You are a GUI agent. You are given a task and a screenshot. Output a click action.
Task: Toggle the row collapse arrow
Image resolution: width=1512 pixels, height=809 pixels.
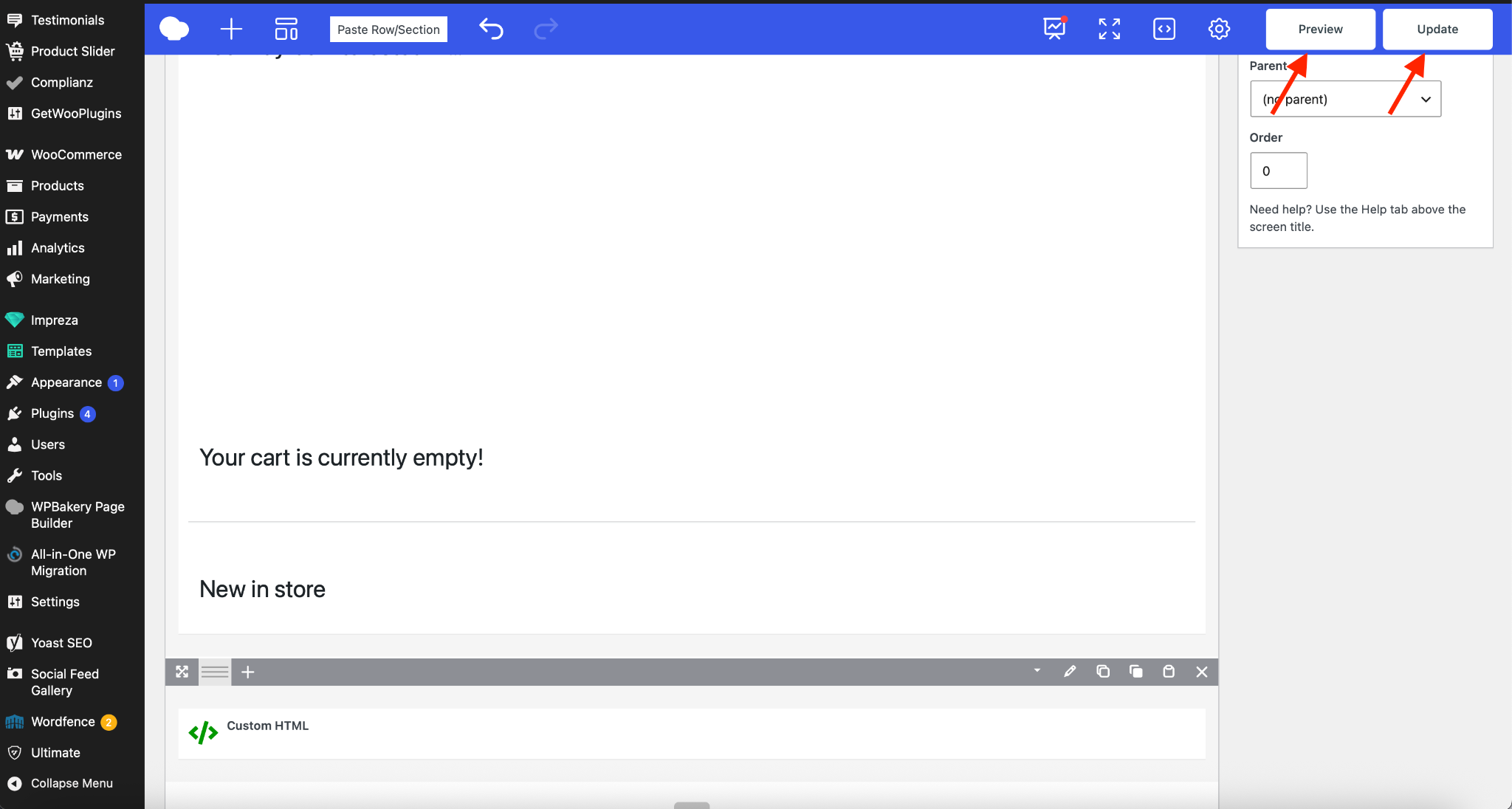(x=1037, y=671)
